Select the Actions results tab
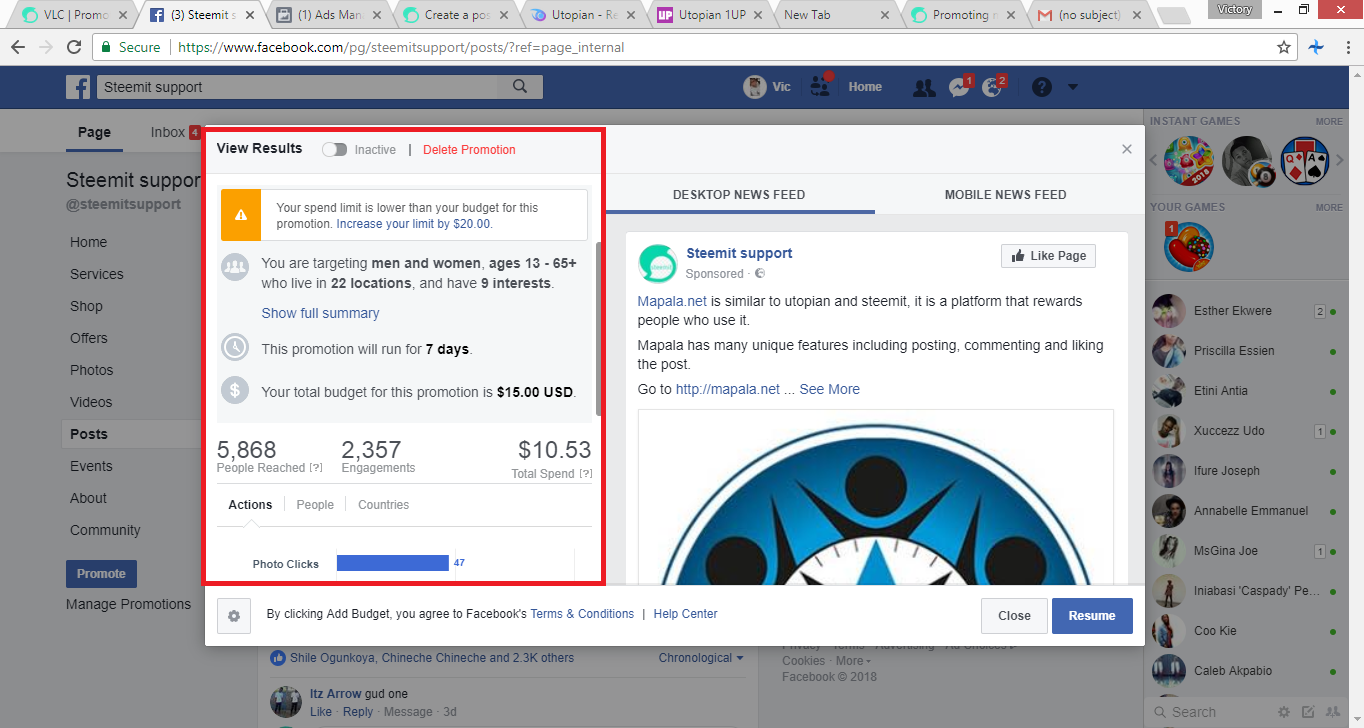This screenshot has height=728, width=1364. (250, 505)
